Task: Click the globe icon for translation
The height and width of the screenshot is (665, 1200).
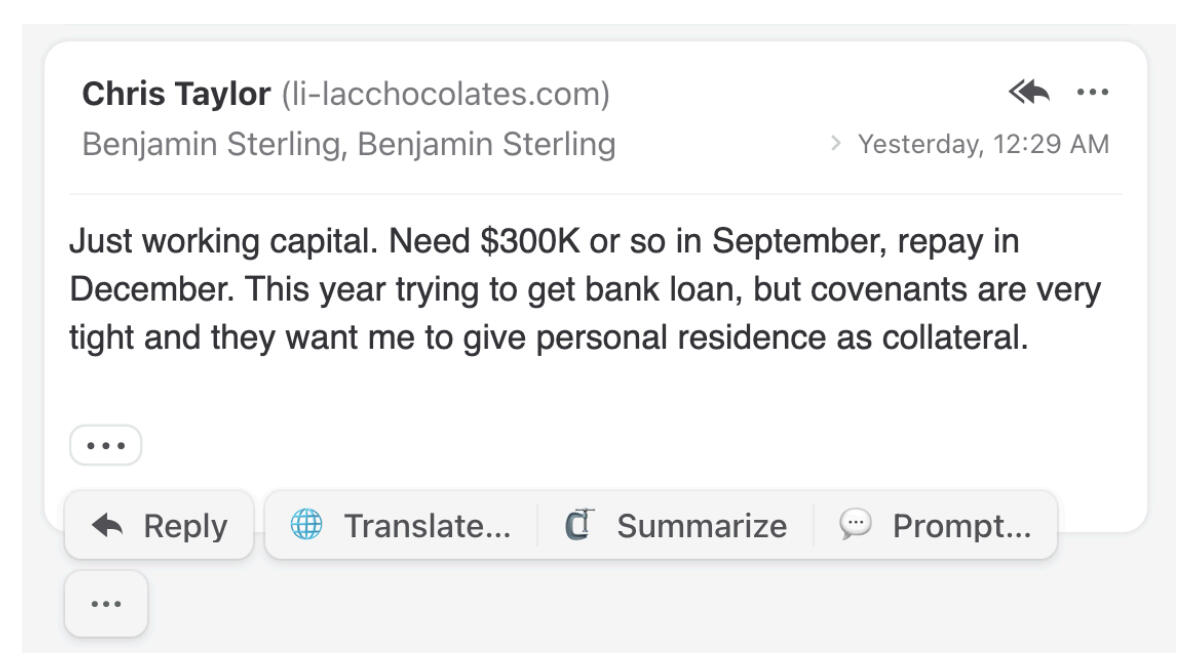Action: click(306, 525)
